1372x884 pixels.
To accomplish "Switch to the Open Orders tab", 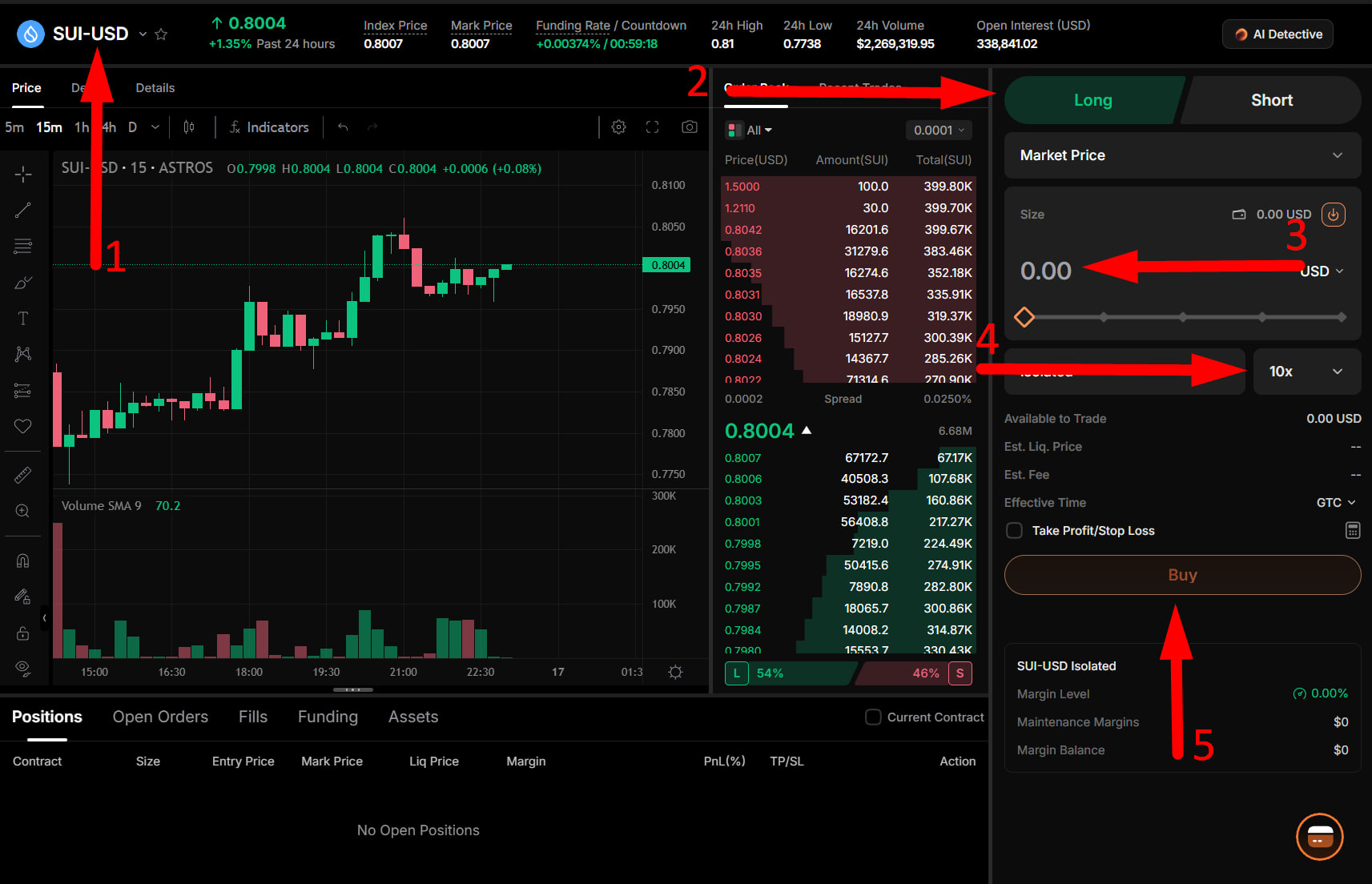I will point(160,717).
